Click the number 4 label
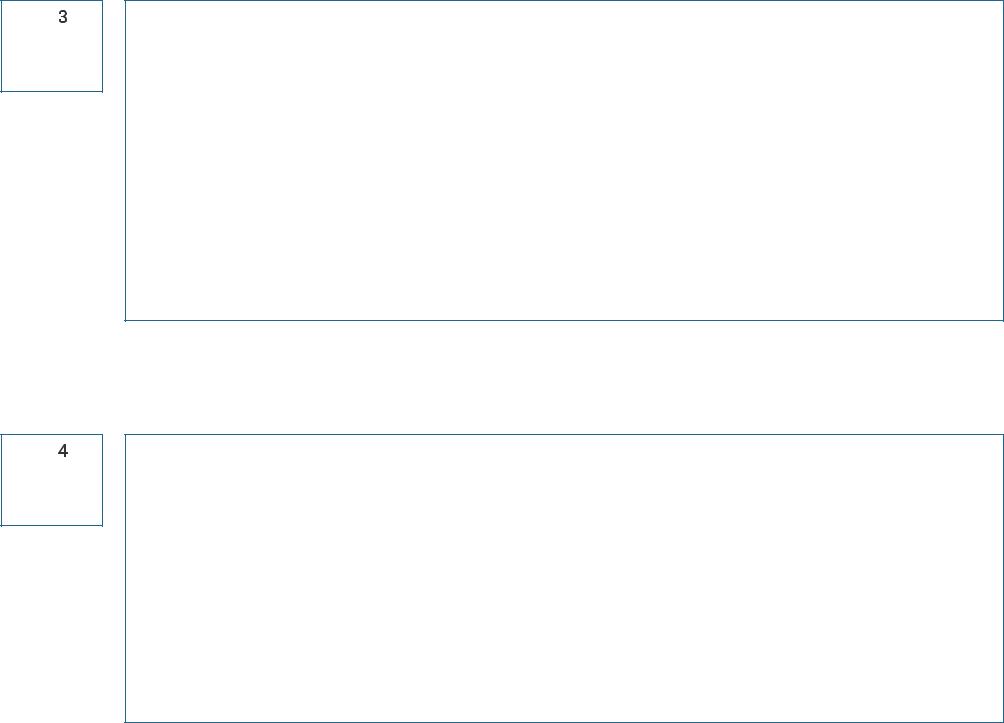The image size is (1004, 723). pyautogui.click(x=63, y=451)
